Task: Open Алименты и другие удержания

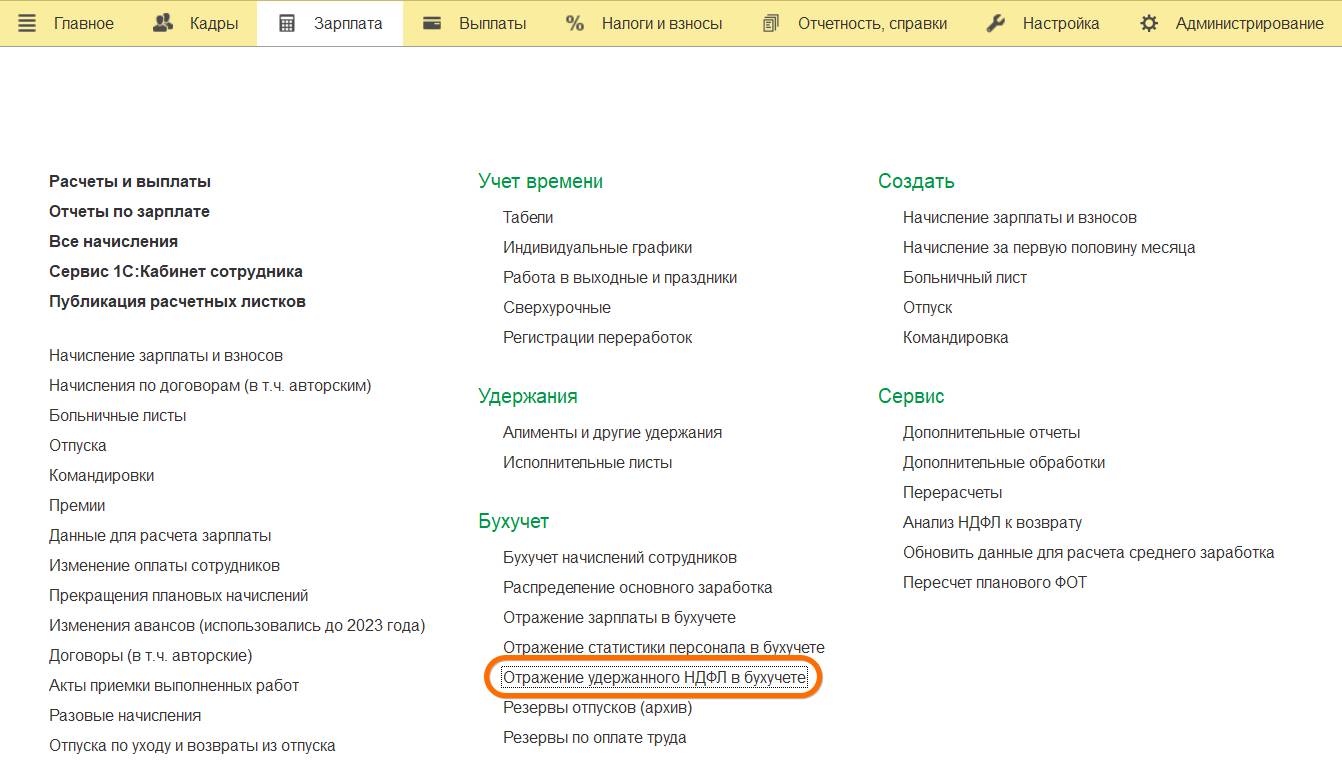Action: point(612,433)
